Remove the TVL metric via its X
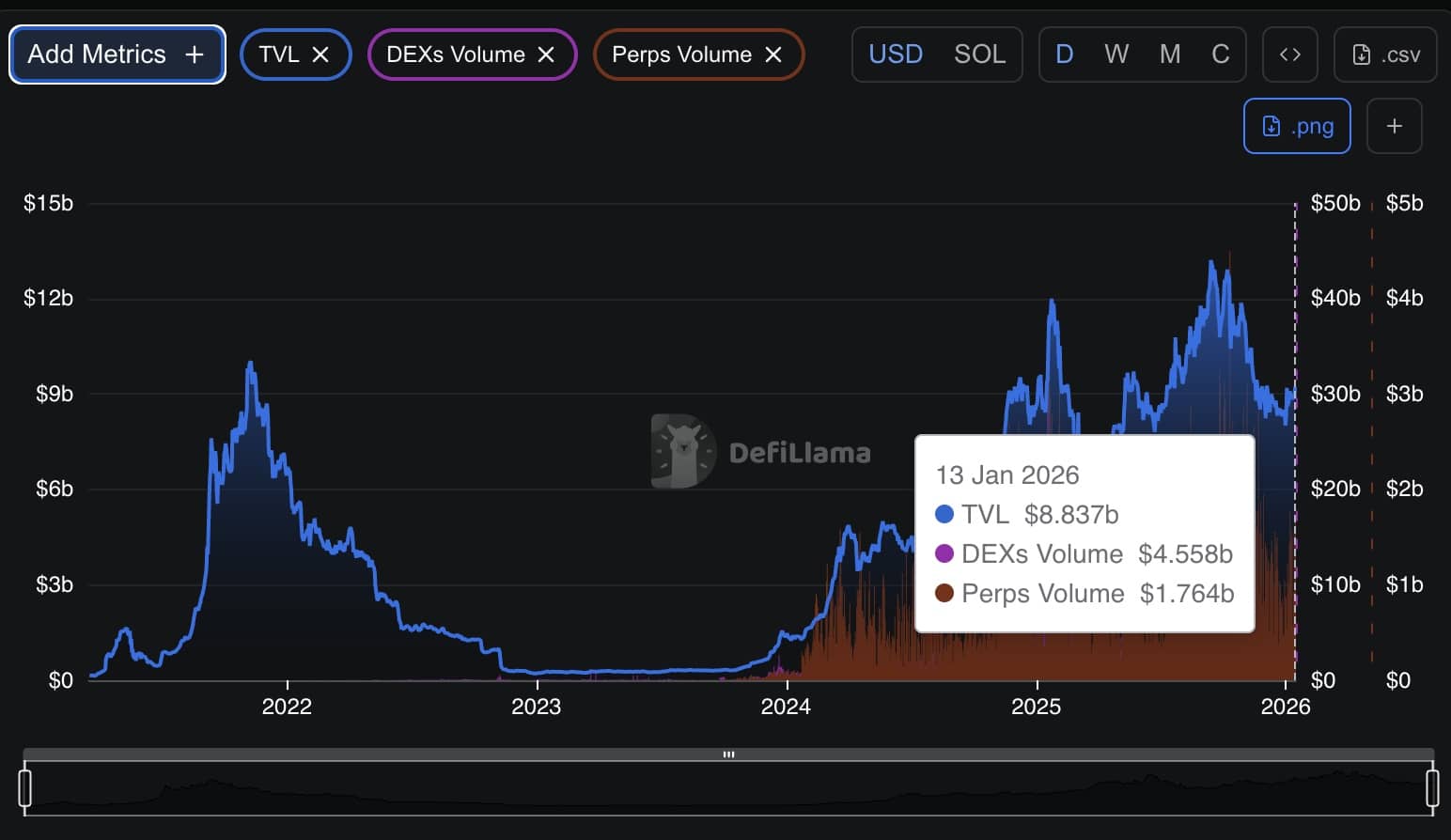 tap(320, 54)
